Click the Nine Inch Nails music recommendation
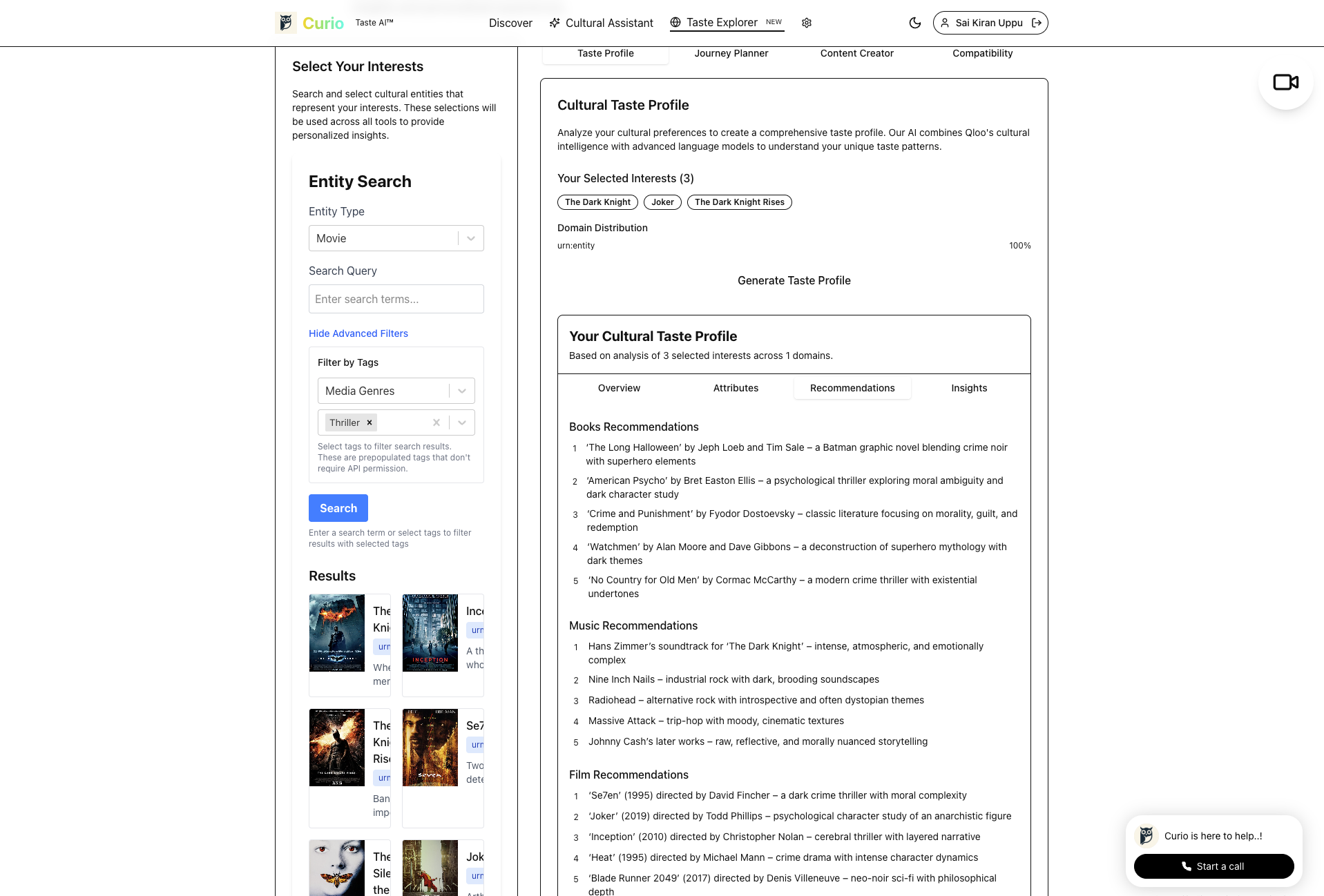Viewport: 1324px width, 896px height. coord(733,679)
